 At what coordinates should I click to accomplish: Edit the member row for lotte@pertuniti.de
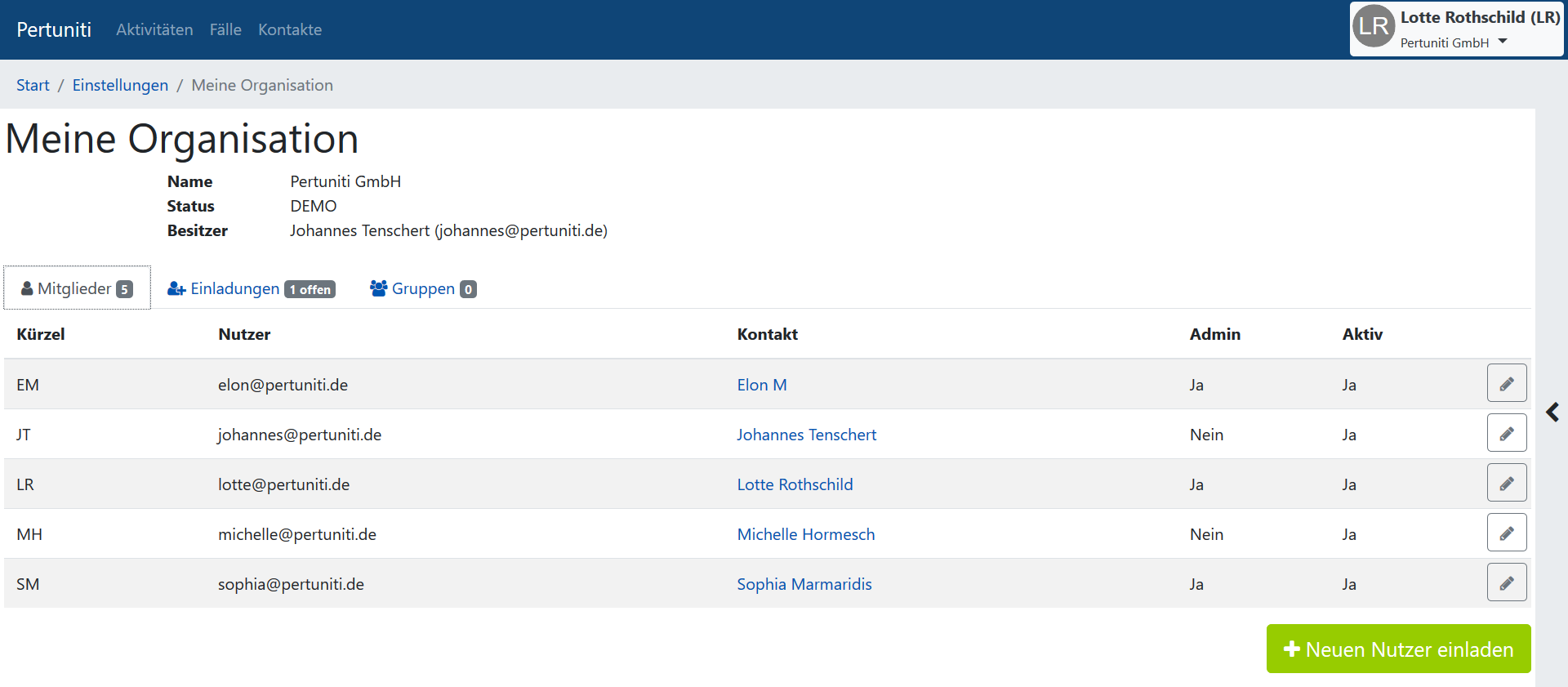1507,483
